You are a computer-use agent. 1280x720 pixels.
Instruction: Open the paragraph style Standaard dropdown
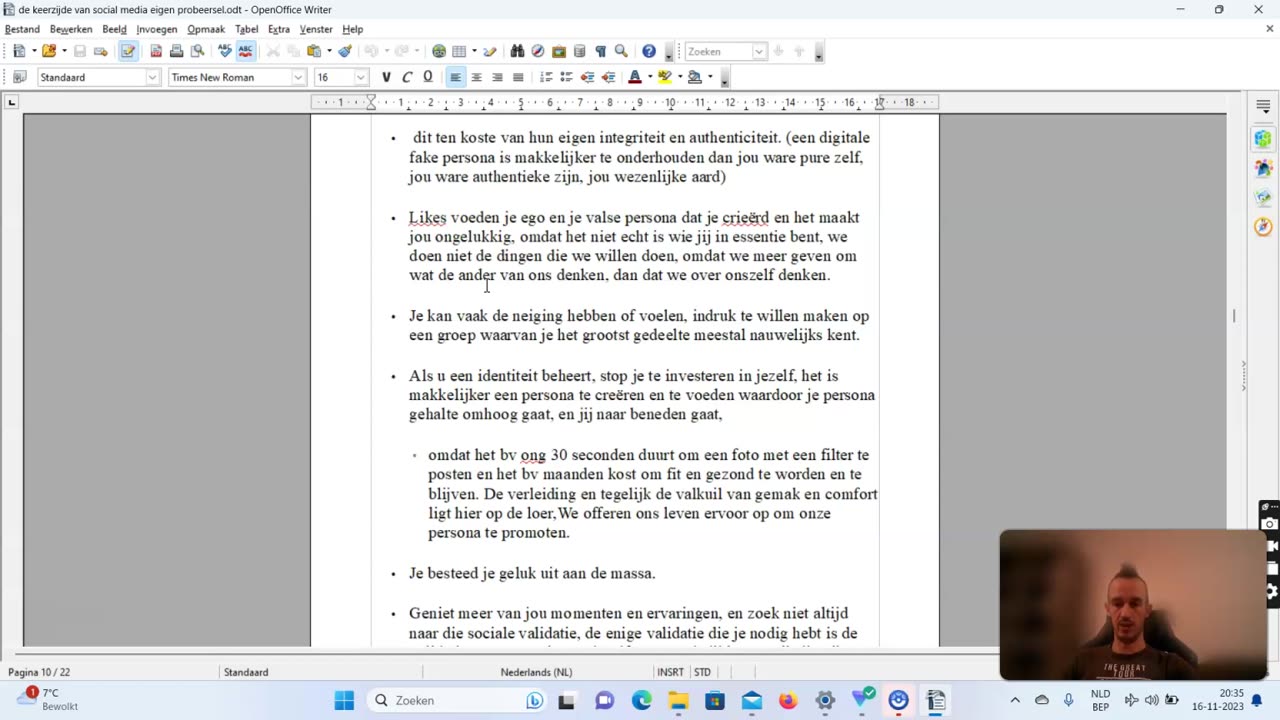tap(152, 77)
